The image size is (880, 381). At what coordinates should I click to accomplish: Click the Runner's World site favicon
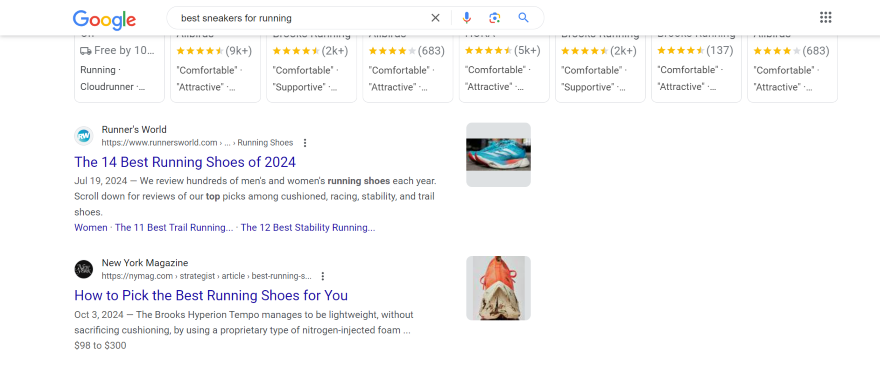click(x=84, y=136)
